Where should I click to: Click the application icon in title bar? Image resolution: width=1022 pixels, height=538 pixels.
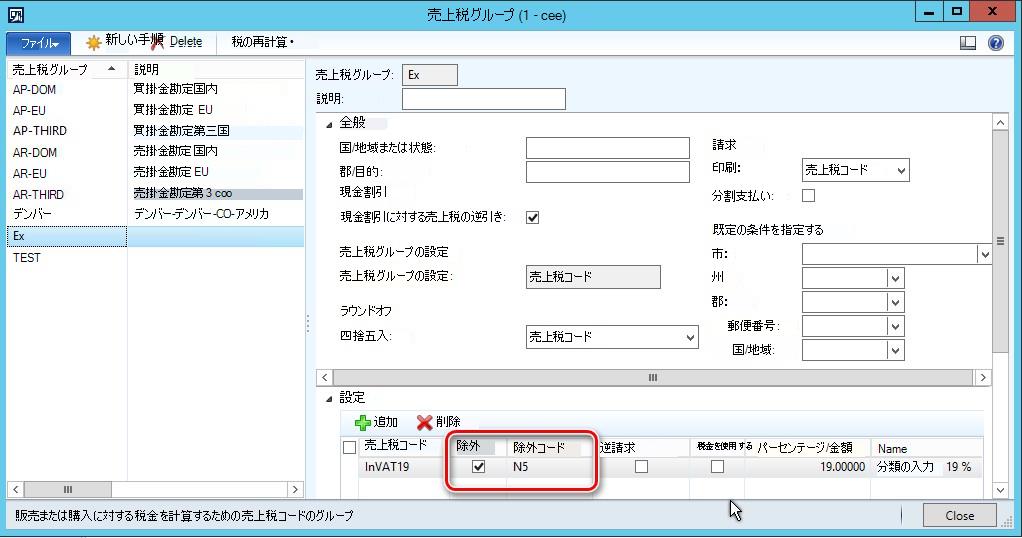(16, 14)
